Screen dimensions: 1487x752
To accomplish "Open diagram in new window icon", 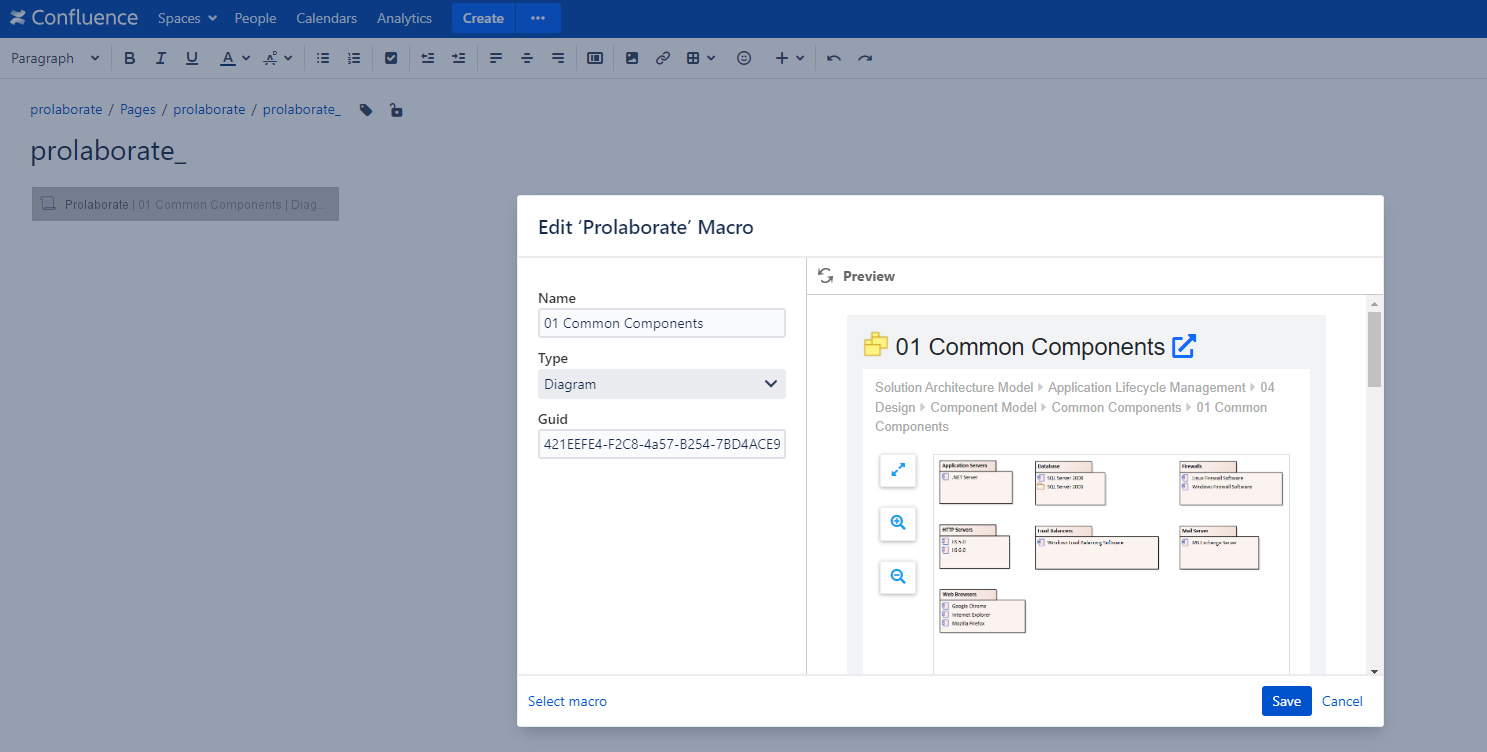I will coord(1184,347).
